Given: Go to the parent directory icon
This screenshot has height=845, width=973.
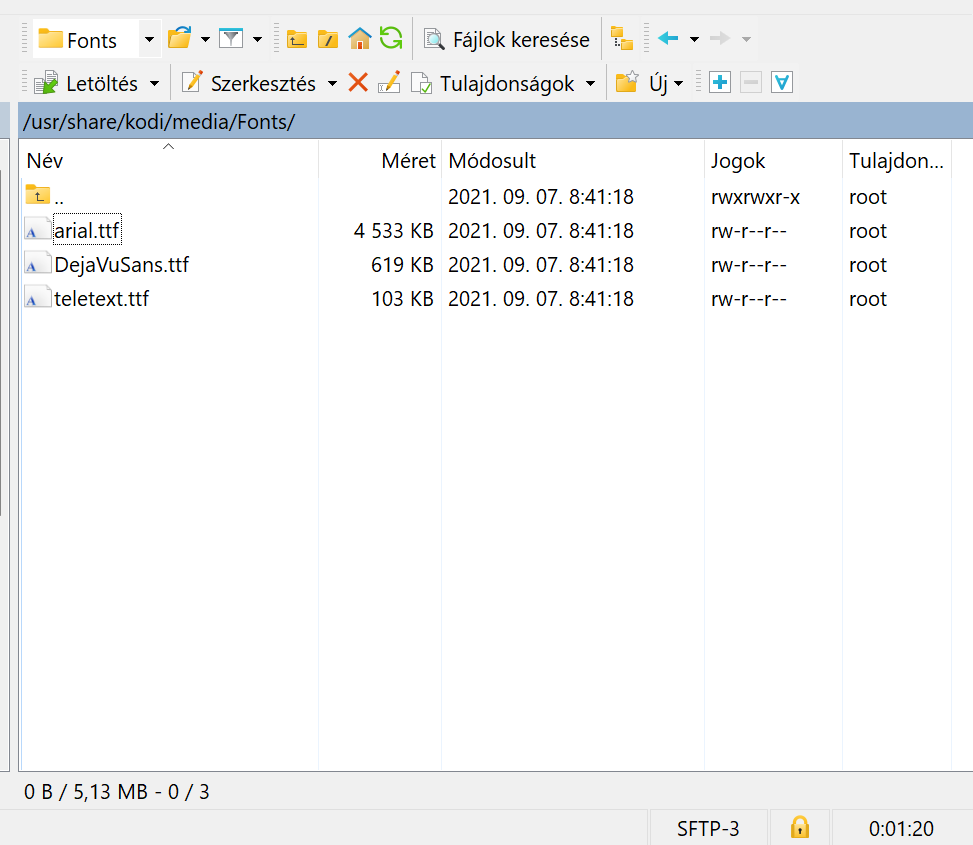Looking at the screenshot, I should pyautogui.click(x=297, y=39).
